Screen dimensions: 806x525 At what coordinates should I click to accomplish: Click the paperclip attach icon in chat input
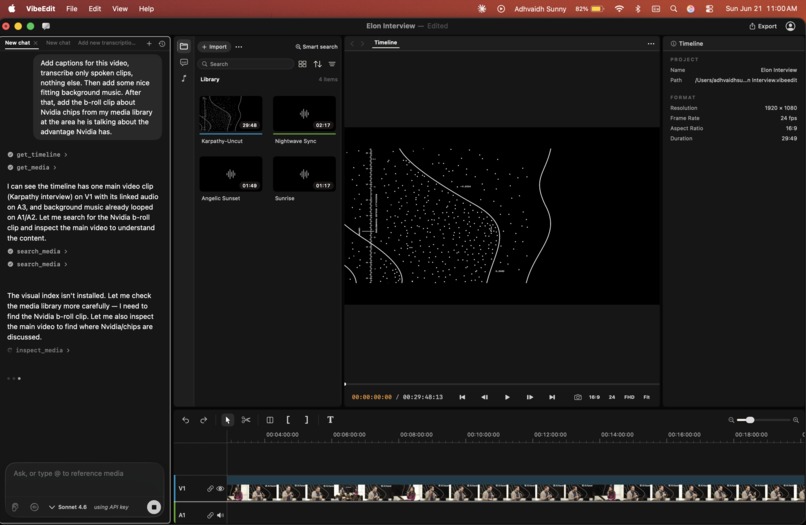tap(15, 507)
